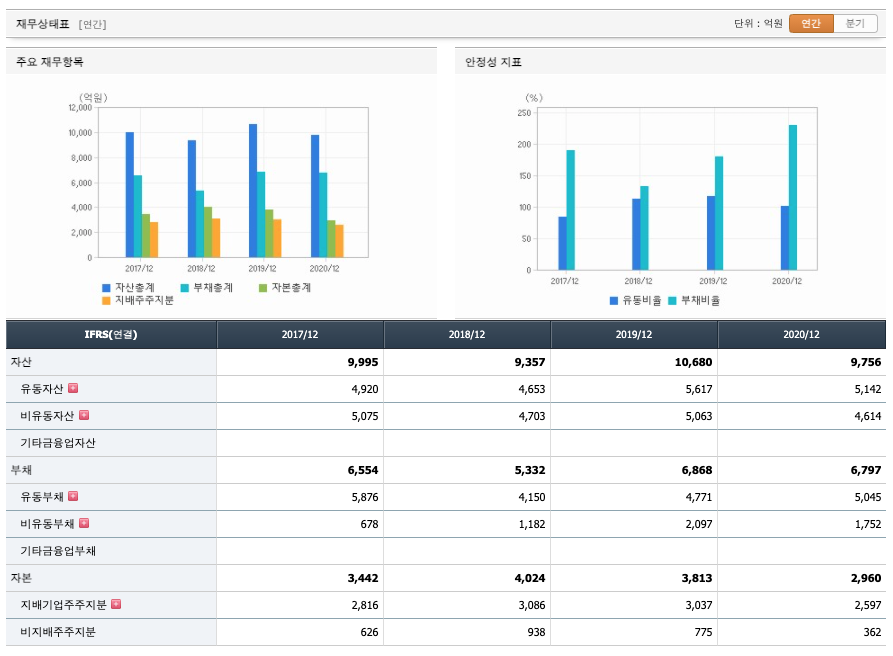Viewport: 893px width, 656px height.
Task: Select the 재무상태표 section title
Action: (43, 24)
